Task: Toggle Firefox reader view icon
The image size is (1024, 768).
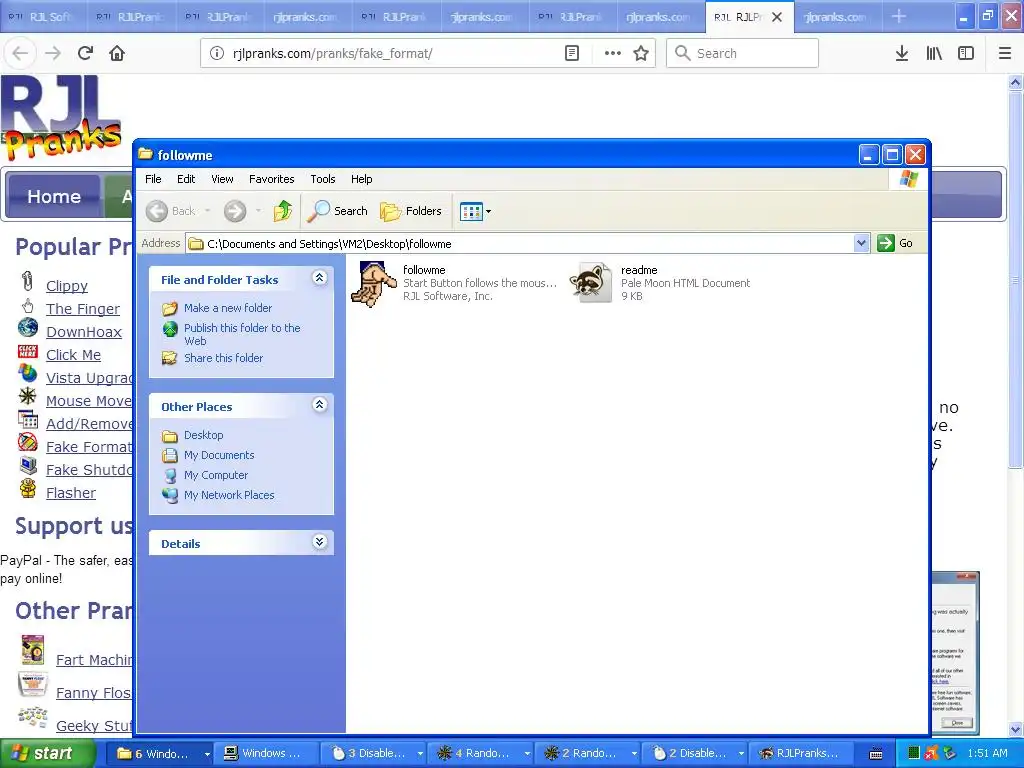Action: [571, 53]
